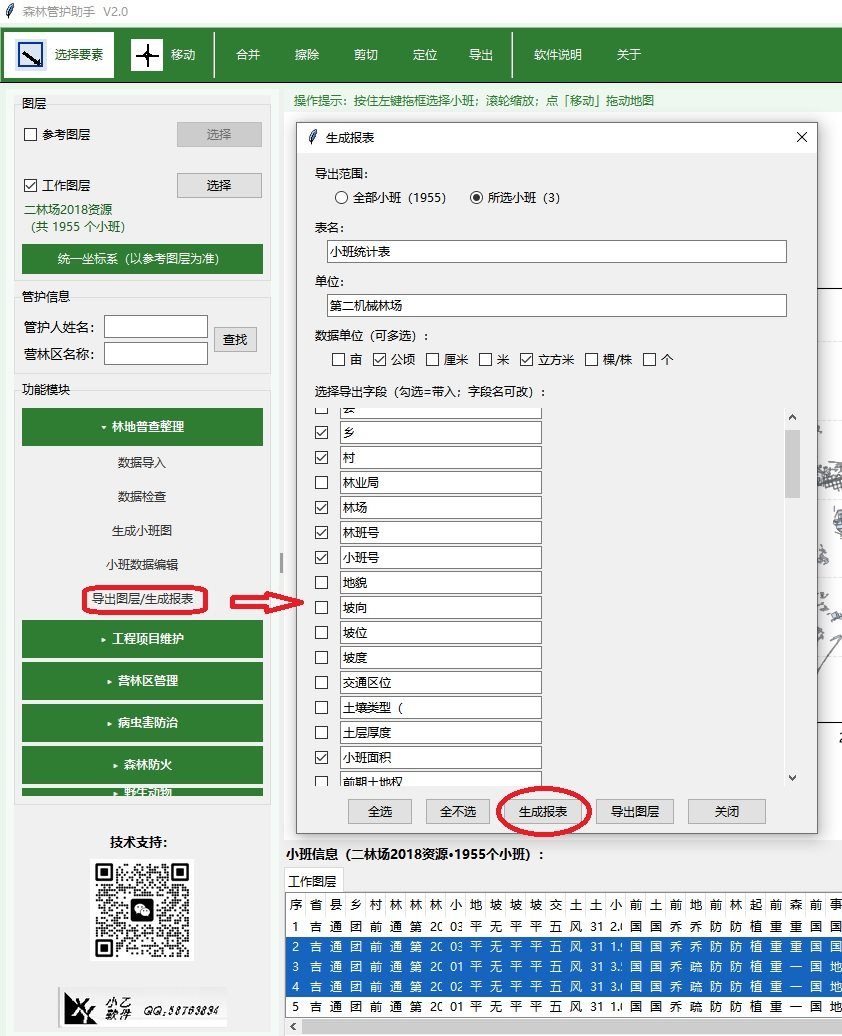Open 软件说明 from the toolbar
The width and height of the screenshot is (842, 1036).
pyautogui.click(x=558, y=55)
